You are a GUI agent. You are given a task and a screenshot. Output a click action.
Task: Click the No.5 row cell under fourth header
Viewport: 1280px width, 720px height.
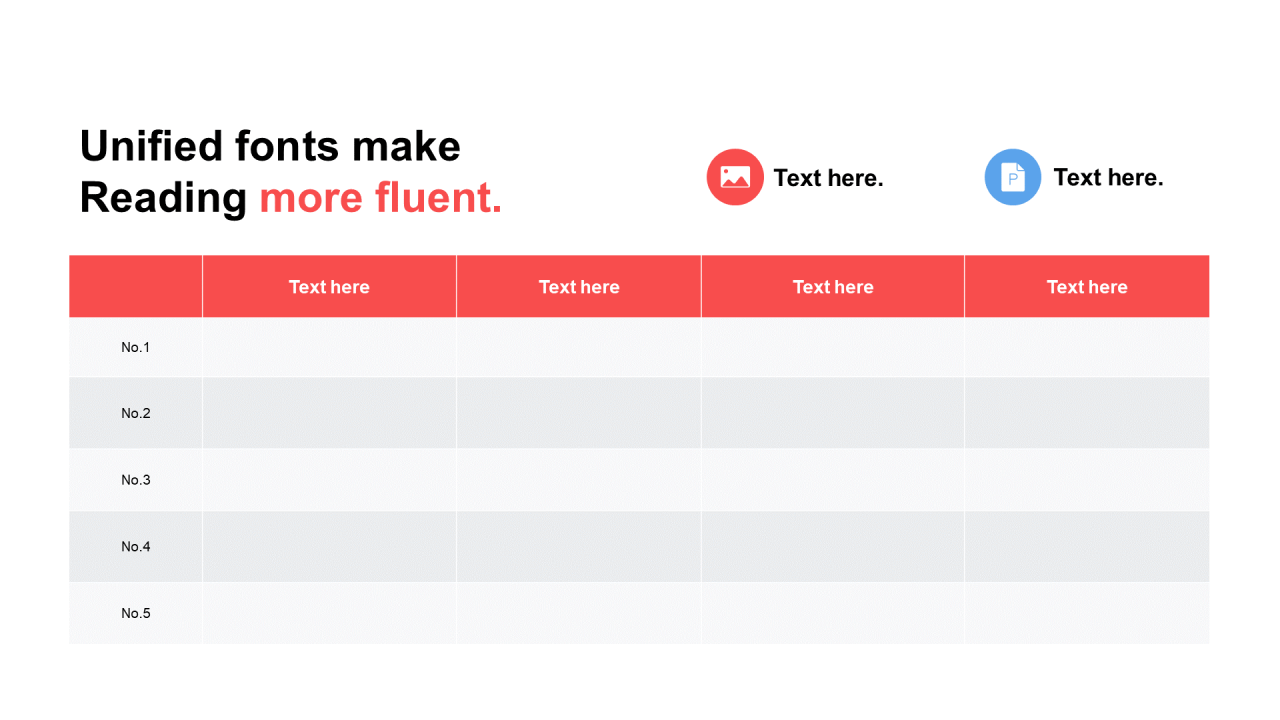(x=1087, y=613)
